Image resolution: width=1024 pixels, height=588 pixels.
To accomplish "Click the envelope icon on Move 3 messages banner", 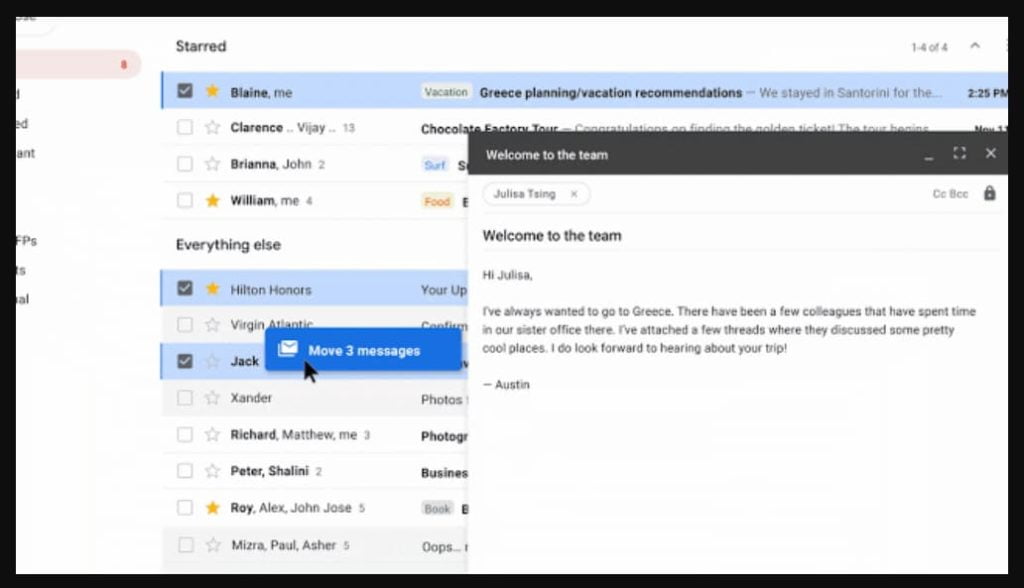I will pos(288,349).
